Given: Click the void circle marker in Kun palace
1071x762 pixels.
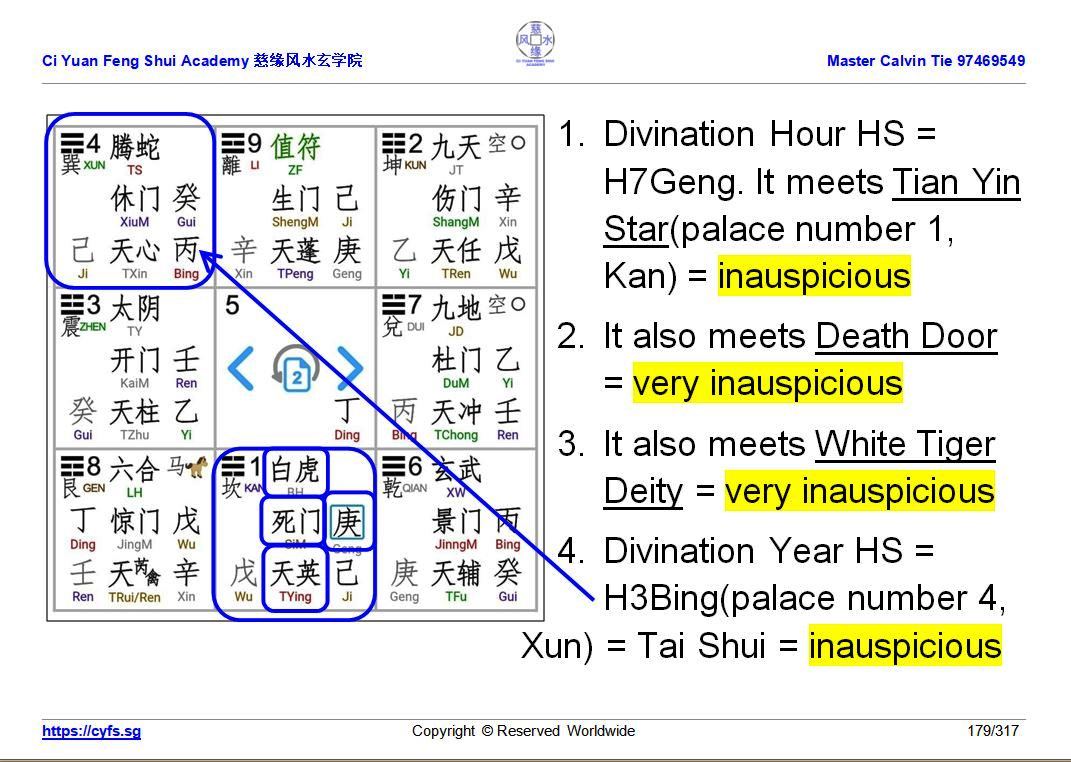Looking at the screenshot, I should coord(518,143).
